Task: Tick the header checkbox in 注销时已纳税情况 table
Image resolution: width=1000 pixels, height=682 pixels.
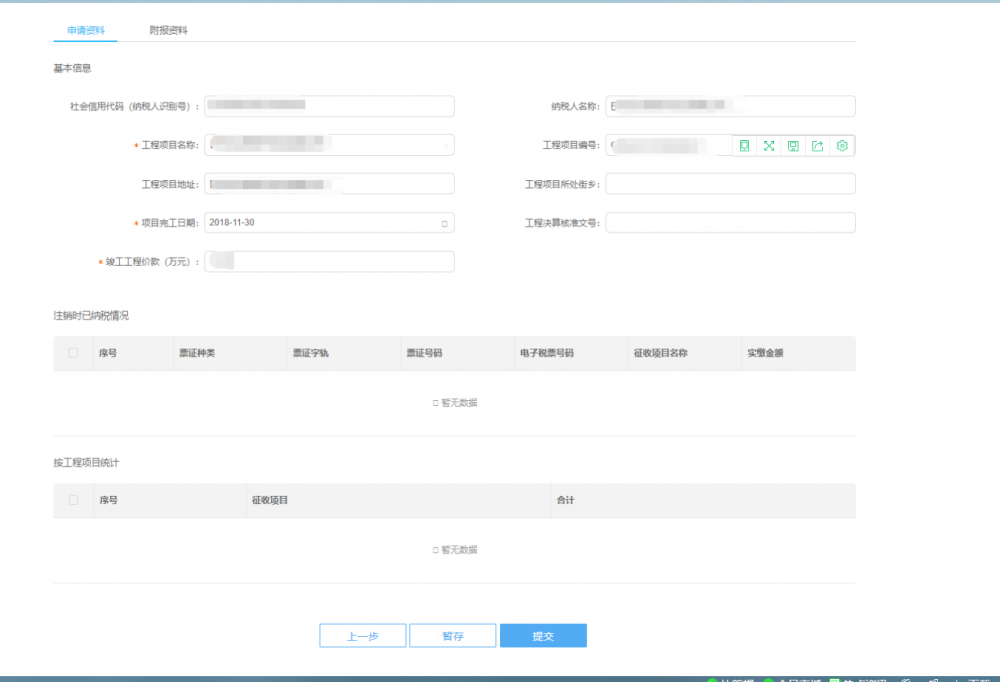Action: [73, 353]
